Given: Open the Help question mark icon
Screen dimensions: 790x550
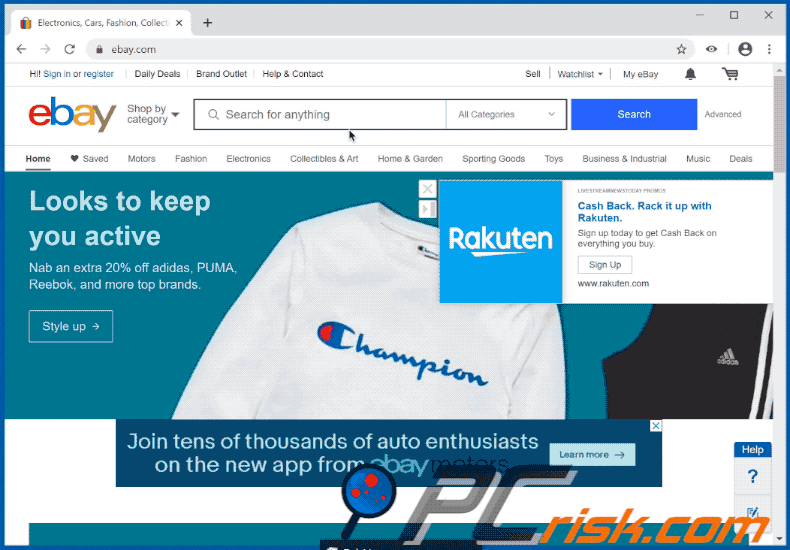Looking at the screenshot, I should coord(753,476).
